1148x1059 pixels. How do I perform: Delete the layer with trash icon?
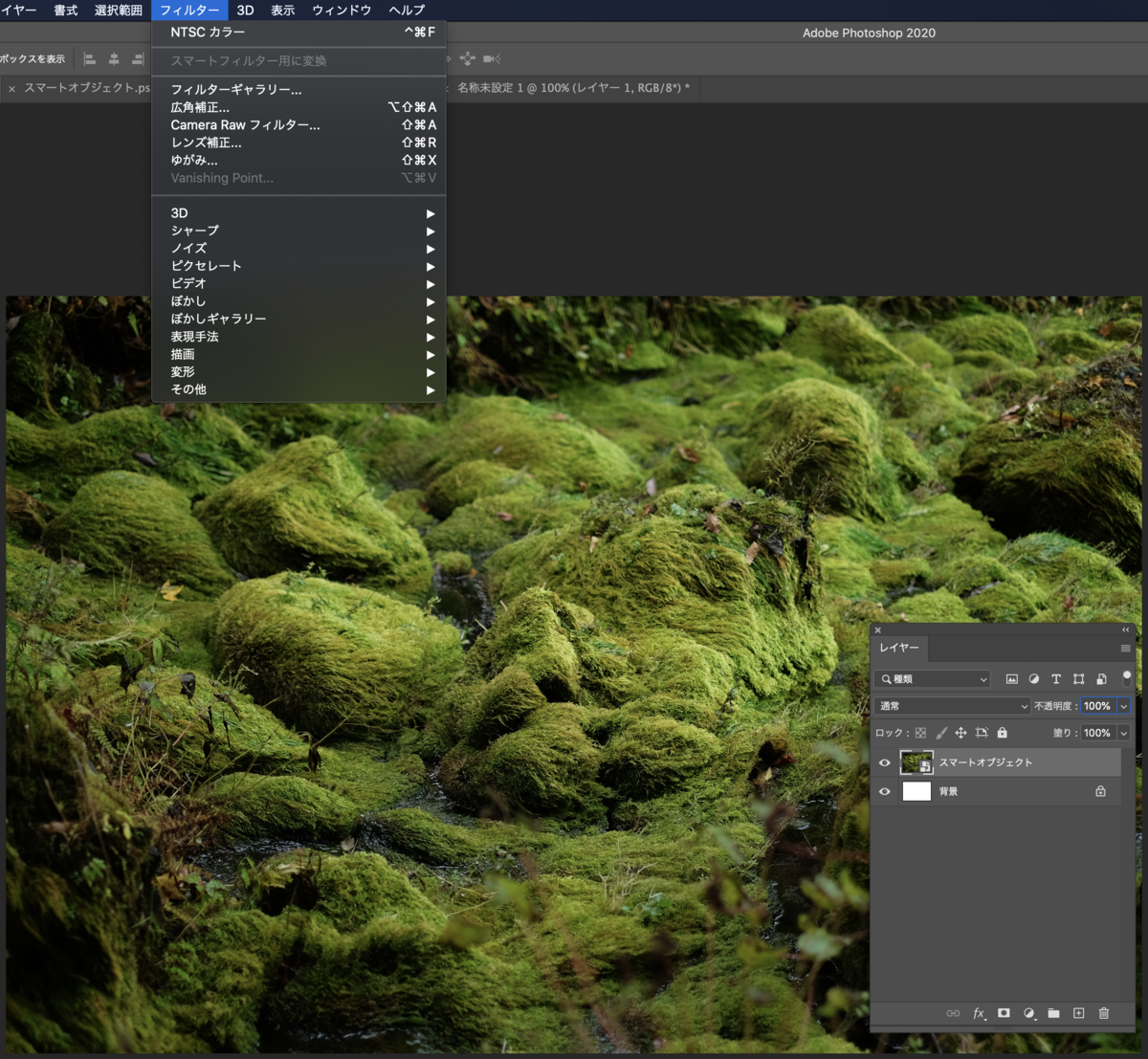[1103, 1013]
